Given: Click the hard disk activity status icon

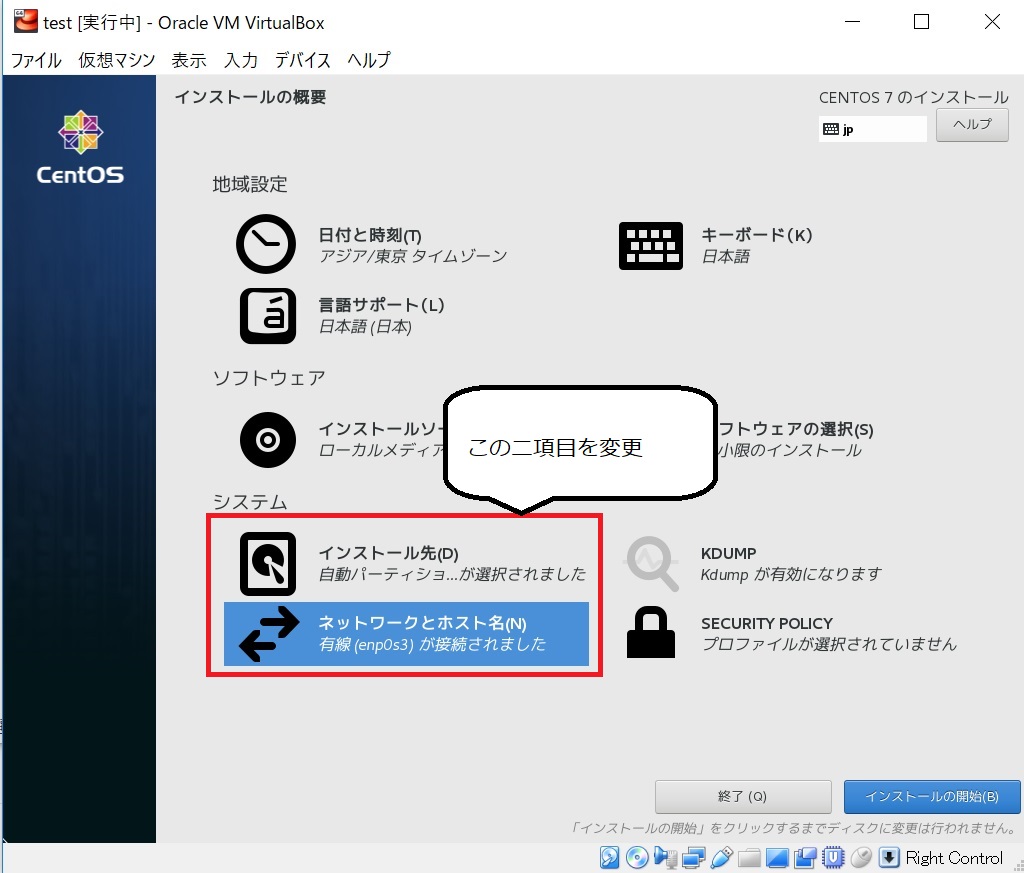Looking at the screenshot, I should (609, 857).
